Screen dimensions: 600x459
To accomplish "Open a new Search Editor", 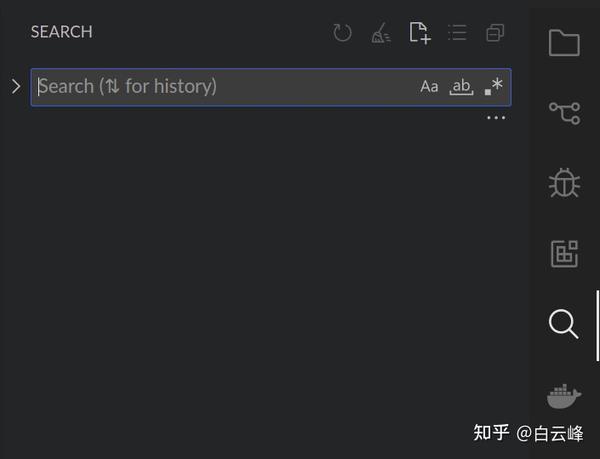I will click(x=420, y=33).
